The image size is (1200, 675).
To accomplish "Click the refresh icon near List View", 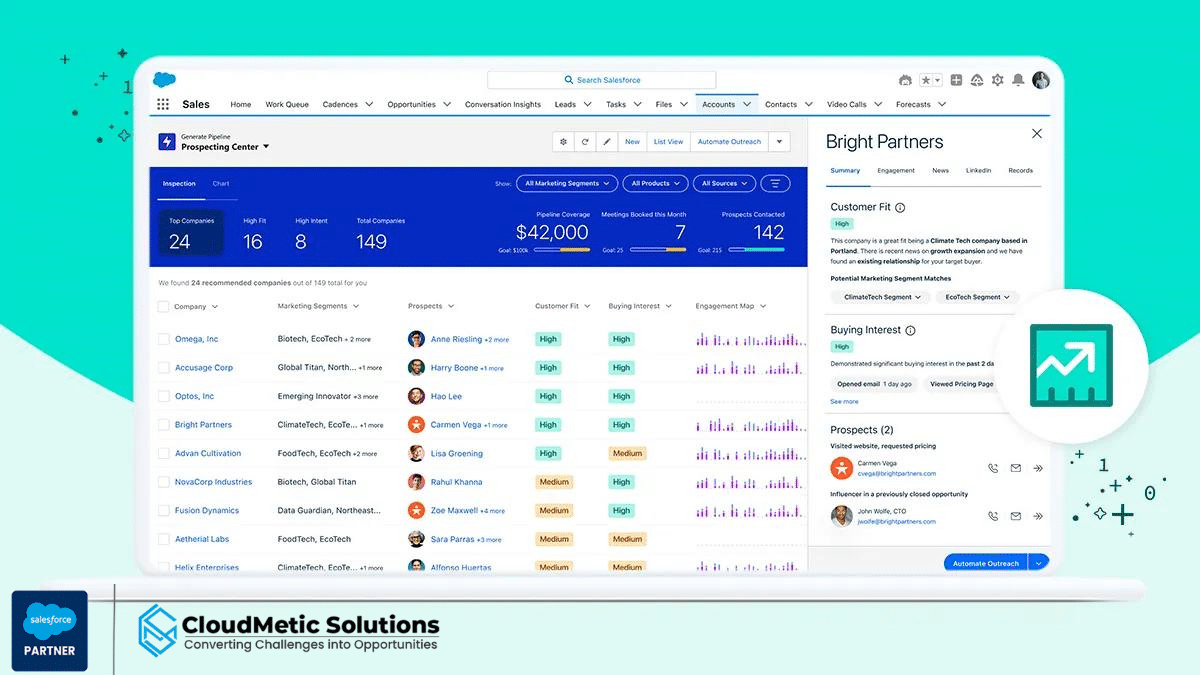I will point(585,141).
